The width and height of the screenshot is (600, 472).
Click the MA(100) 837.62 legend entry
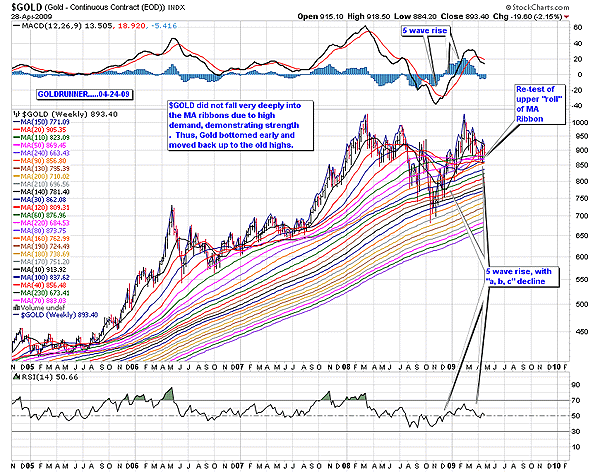pyautogui.click(x=46, y=278)
